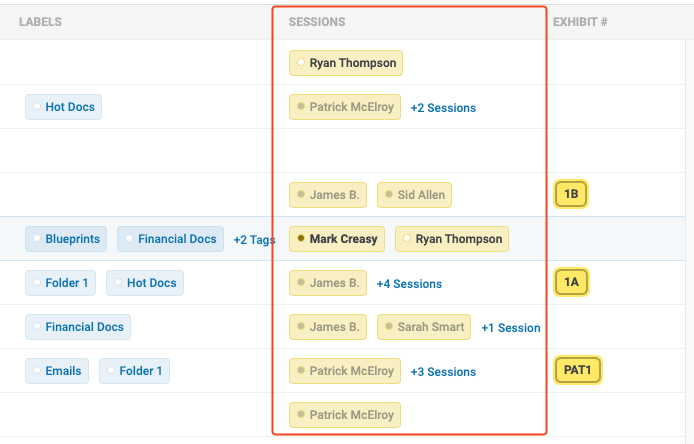The image size is (694, 444).
Task: Click the 1A exhibit badge
Action: tap(571, 282)
